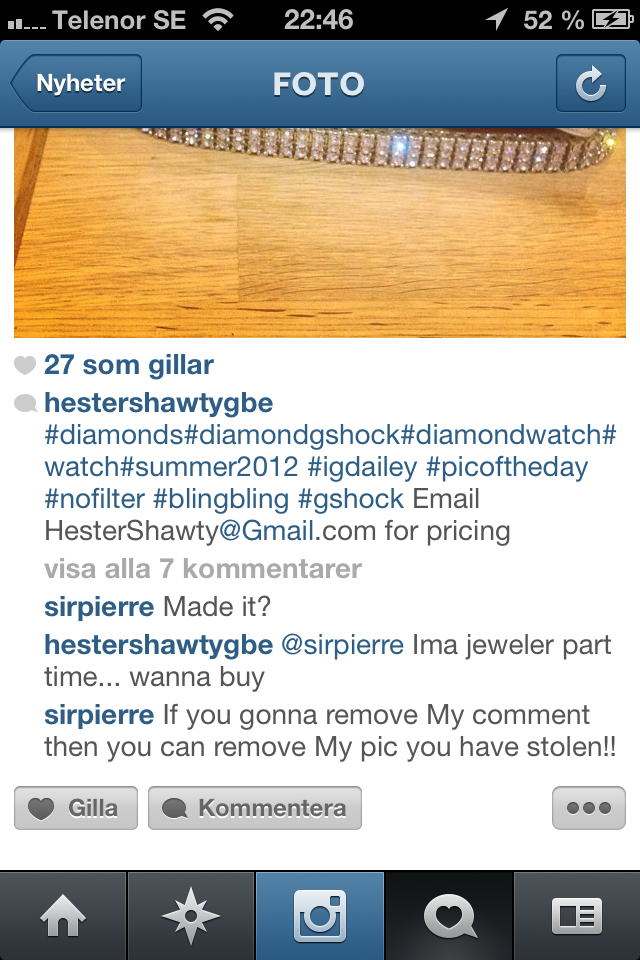Open the Explore compass star tab
The image size is (640, 960).
click(x=191, y=916)
